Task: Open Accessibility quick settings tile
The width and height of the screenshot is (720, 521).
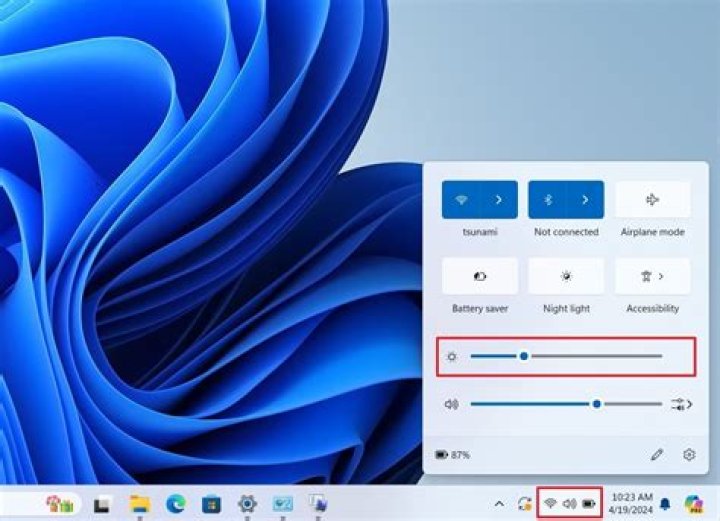Action: coord(652,276)
